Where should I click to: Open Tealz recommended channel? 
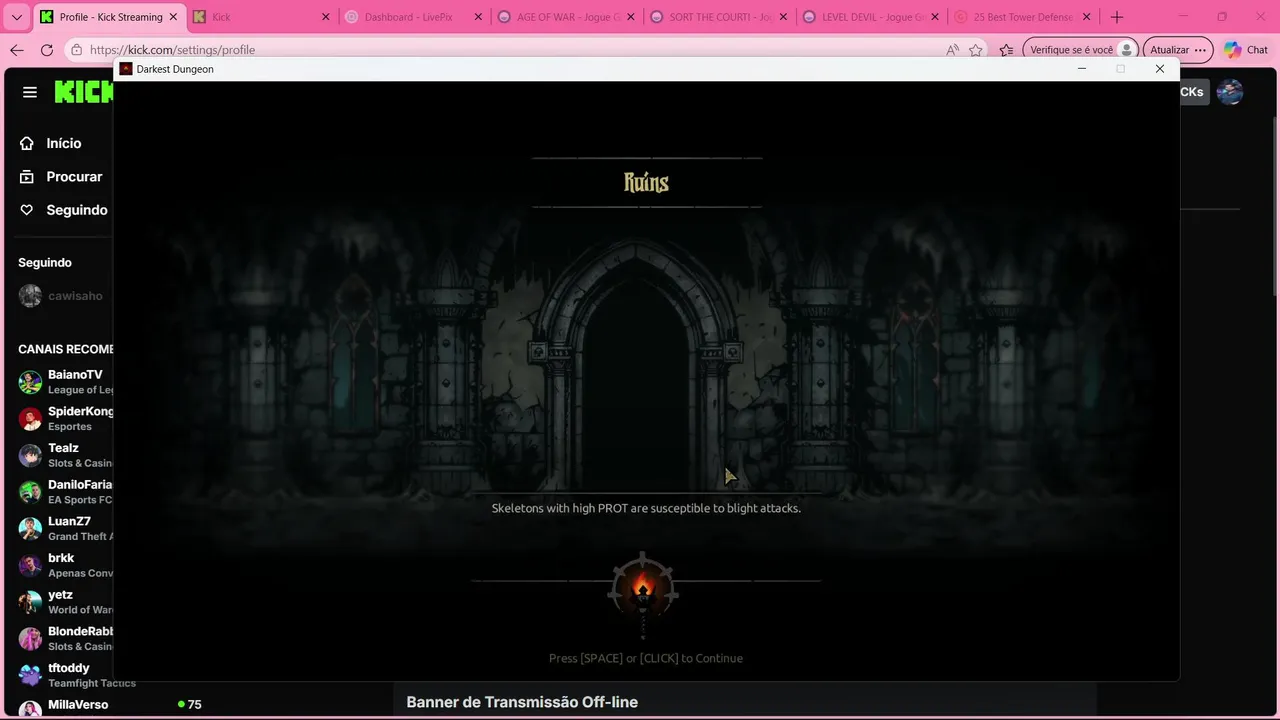click(x=64, y=455)
